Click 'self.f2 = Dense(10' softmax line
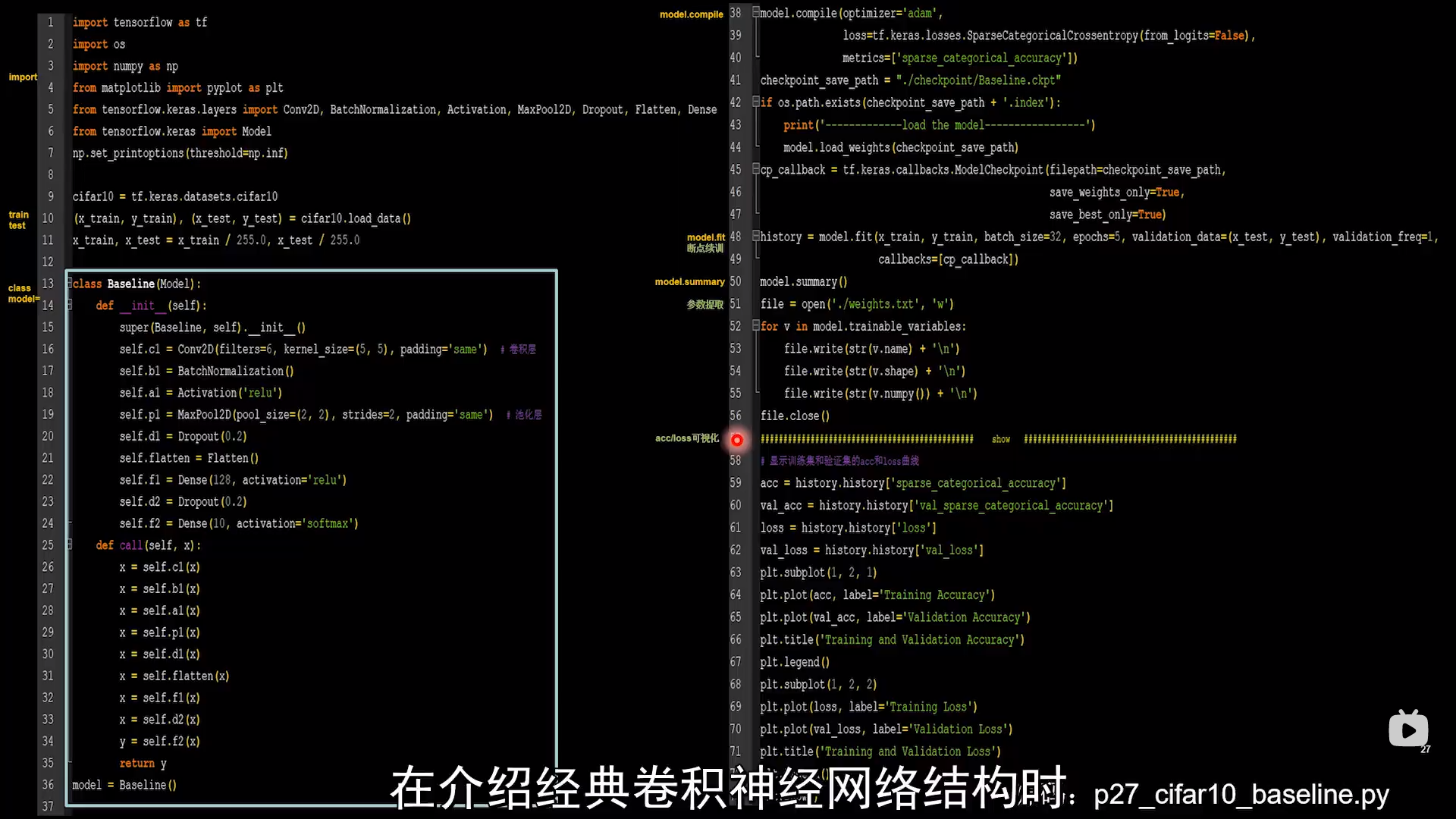 tap(239, 523)
